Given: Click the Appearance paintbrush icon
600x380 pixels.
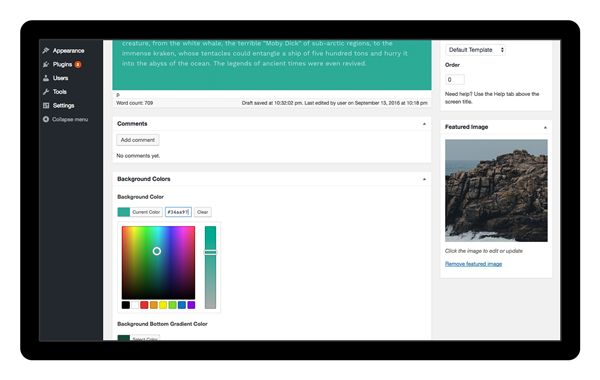Looking at the screenshot, I should 46,51.
